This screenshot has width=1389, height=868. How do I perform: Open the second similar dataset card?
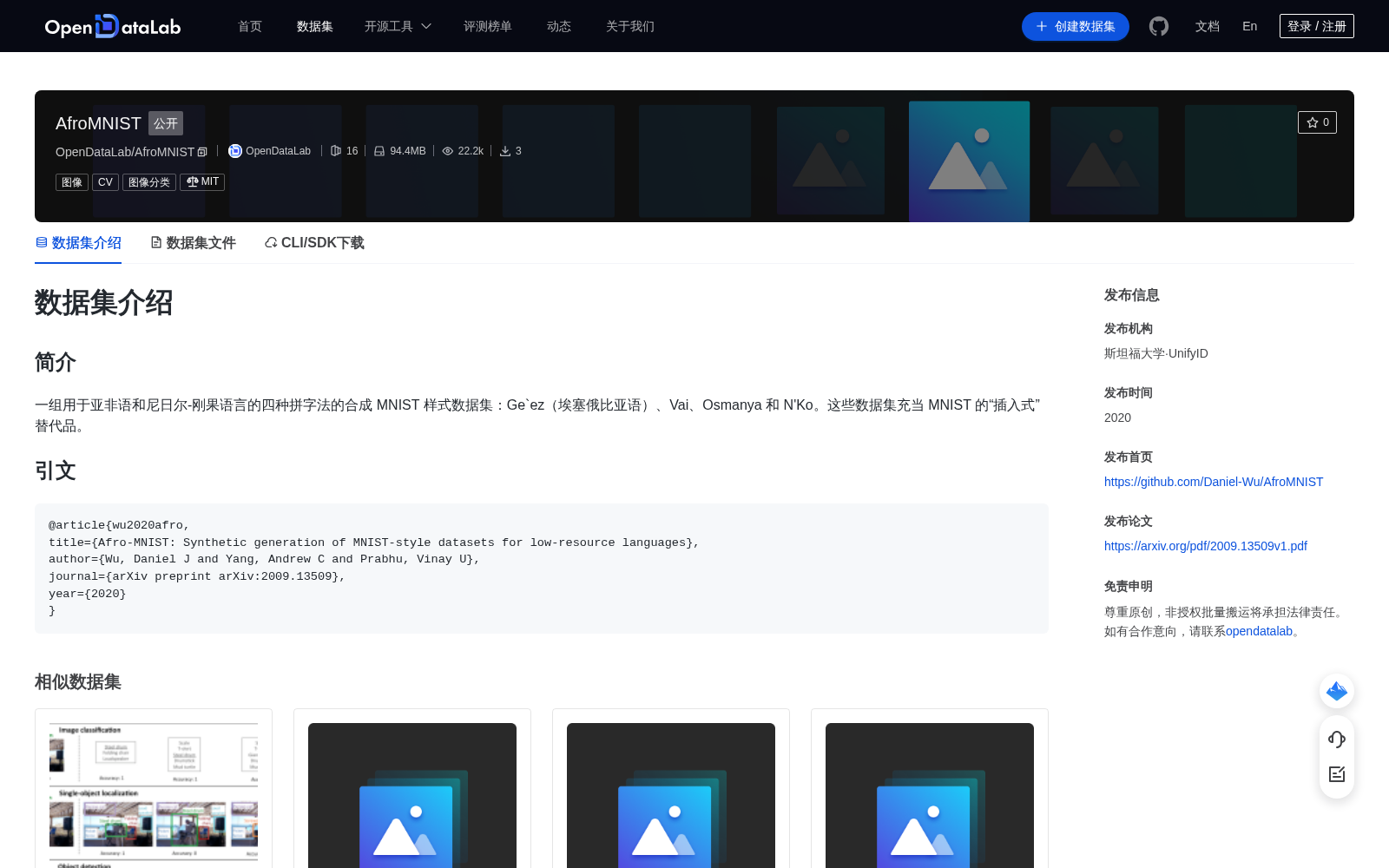tap(412, 788)
